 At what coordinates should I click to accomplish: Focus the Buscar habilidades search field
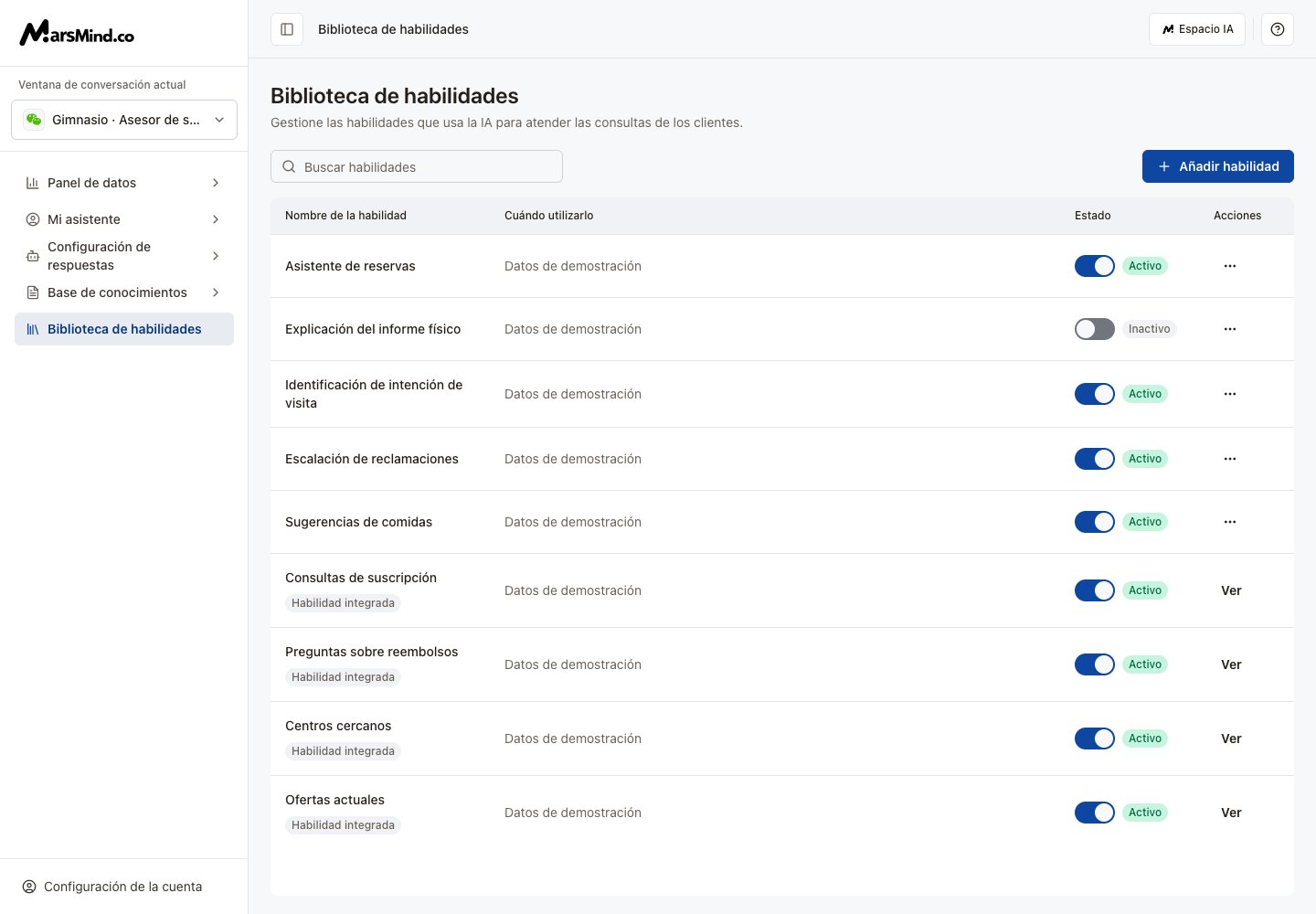(x=417, y=166)
